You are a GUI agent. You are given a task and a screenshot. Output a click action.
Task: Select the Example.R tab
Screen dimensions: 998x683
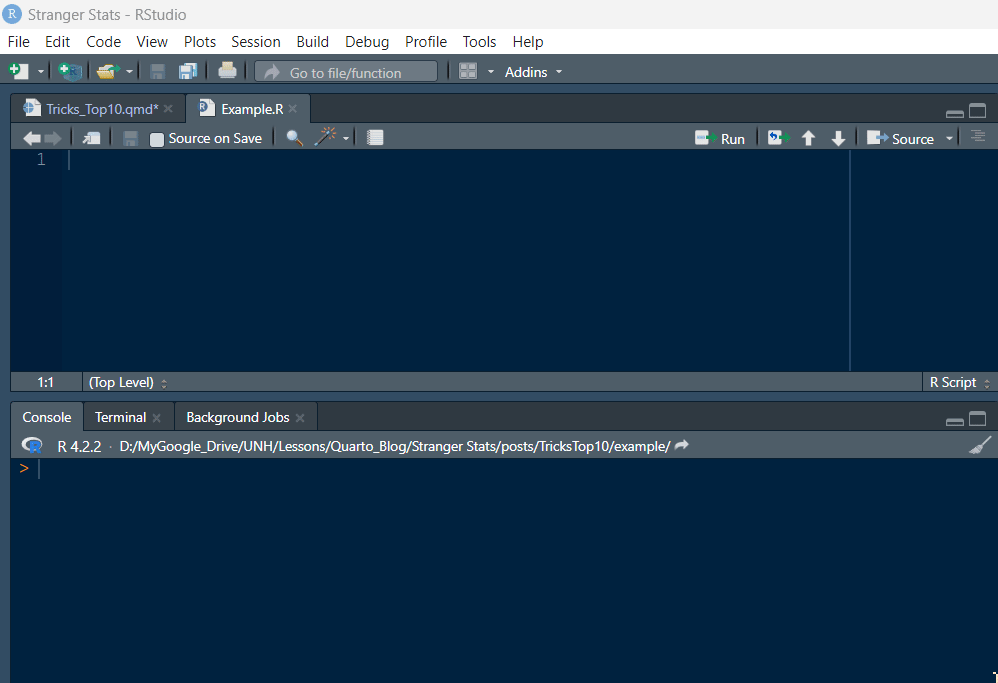click(252, 109)
